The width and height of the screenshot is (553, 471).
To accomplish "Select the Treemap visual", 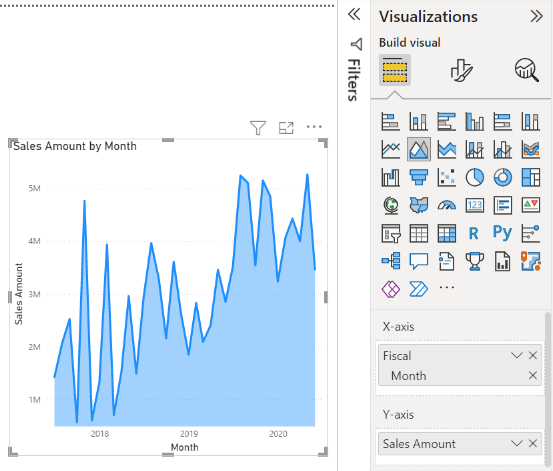I will [x=530, y=177].
